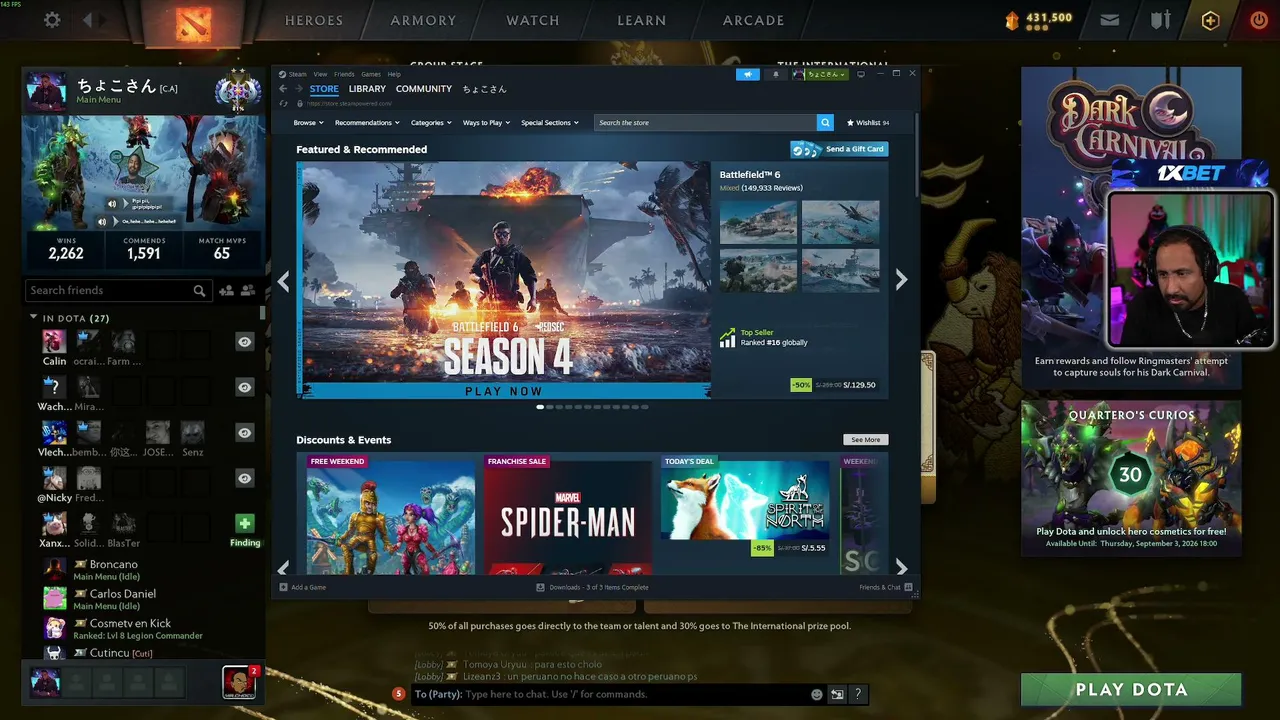Click the Steam store search field
The height and width of the screenshot is (720, 1280).
coord(705,122)
